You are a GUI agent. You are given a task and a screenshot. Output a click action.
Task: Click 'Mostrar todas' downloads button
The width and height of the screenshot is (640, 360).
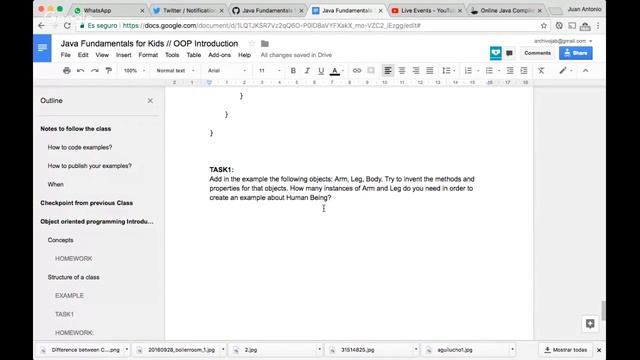click(x=566, y=350)
